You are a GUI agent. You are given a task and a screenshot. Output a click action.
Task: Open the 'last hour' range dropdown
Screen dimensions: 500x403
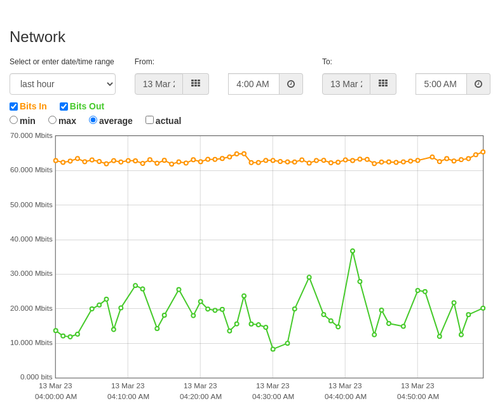click(63, 84)
